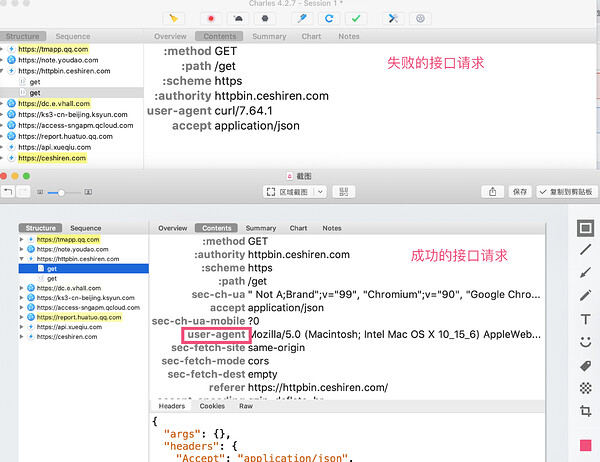The image size is (600, 462).
Task: Expand https://report.huatuo.qq.com in 截图 preview tree
Action: (x=21, y=317)
